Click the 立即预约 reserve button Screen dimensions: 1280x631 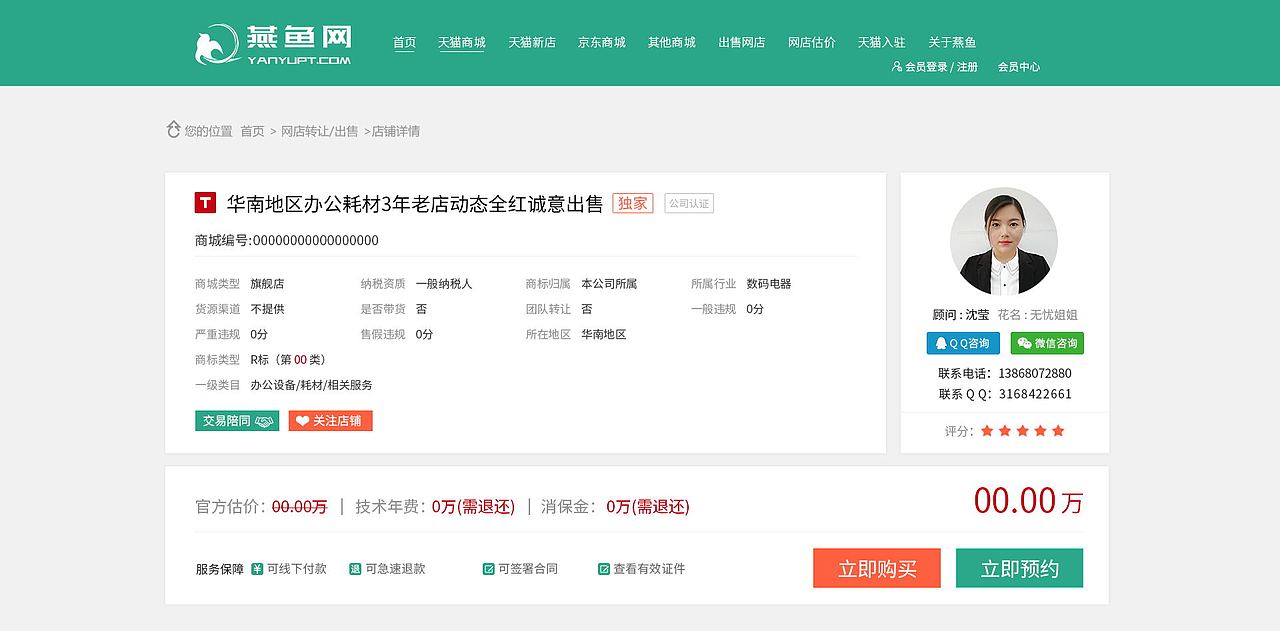pos(1020,568)
